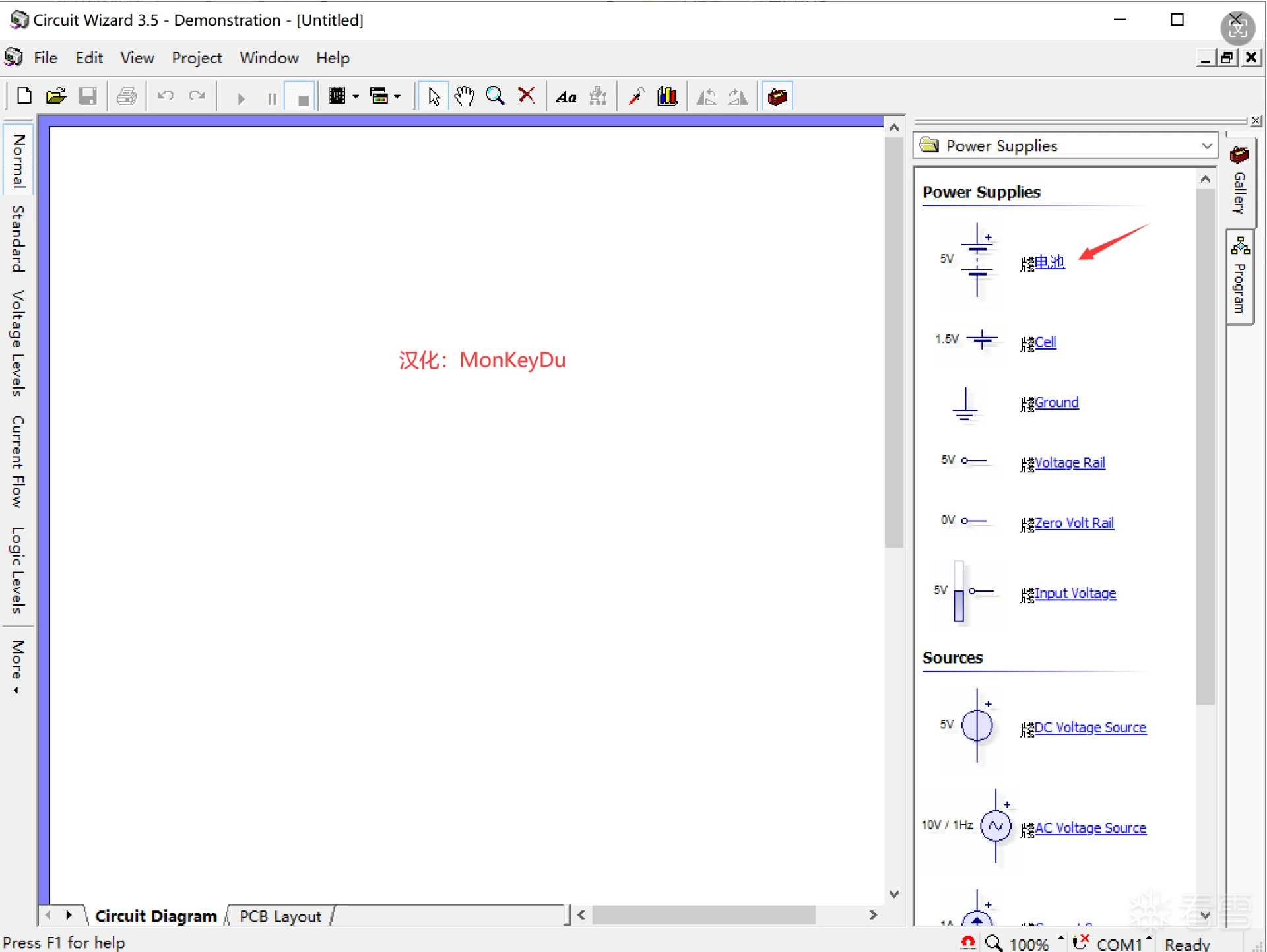Select the Pan hand tool
The height and width of the screenshot is (952, 1267).
click(465, 96)
